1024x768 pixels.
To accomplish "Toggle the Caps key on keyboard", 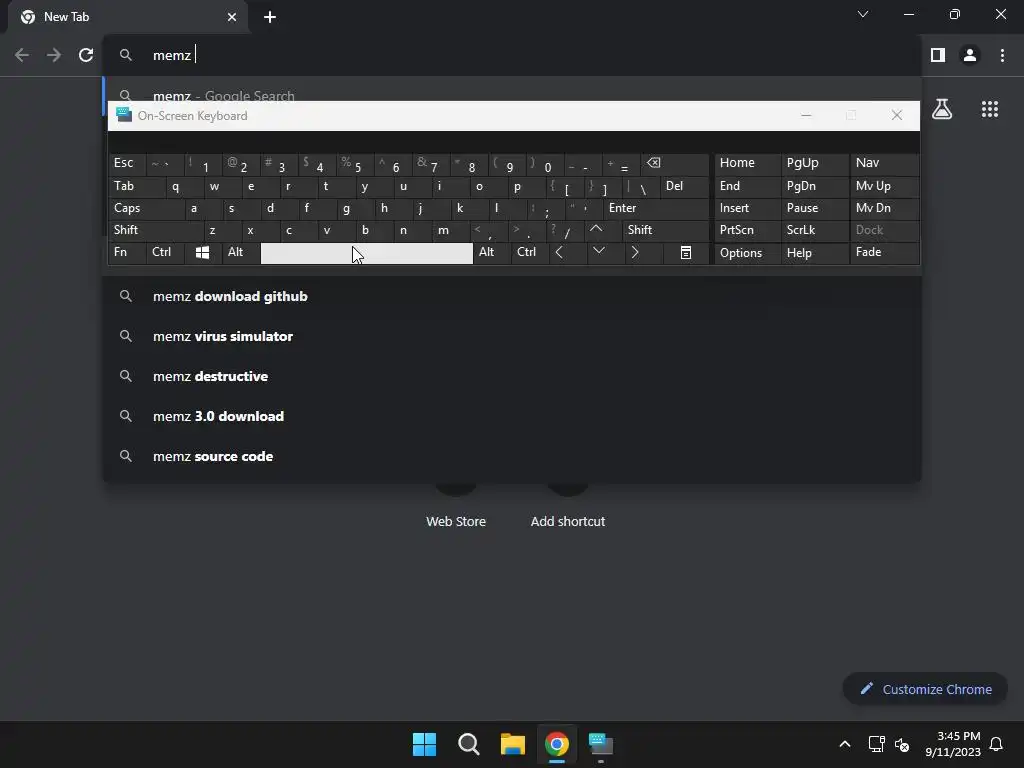I will click(147, 208).
